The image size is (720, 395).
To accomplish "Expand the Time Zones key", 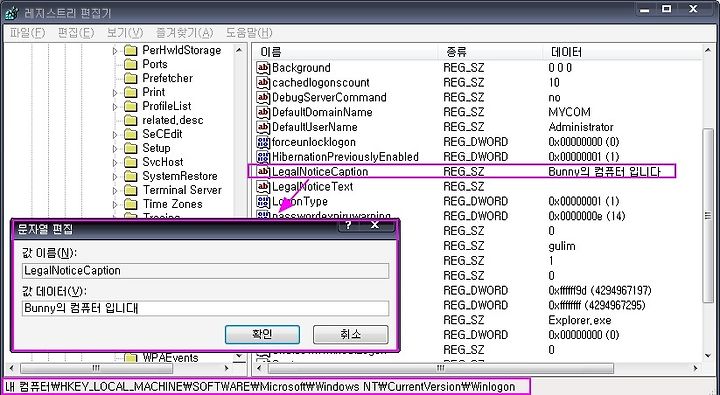I will click(115, 205).
